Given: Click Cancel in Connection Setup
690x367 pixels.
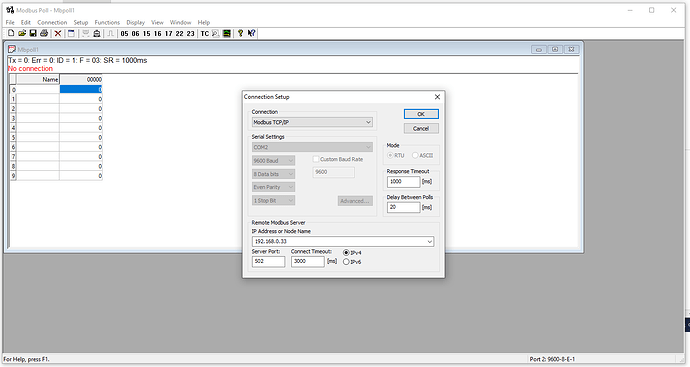Looking at the screenshot, I should tap(421, 128).
